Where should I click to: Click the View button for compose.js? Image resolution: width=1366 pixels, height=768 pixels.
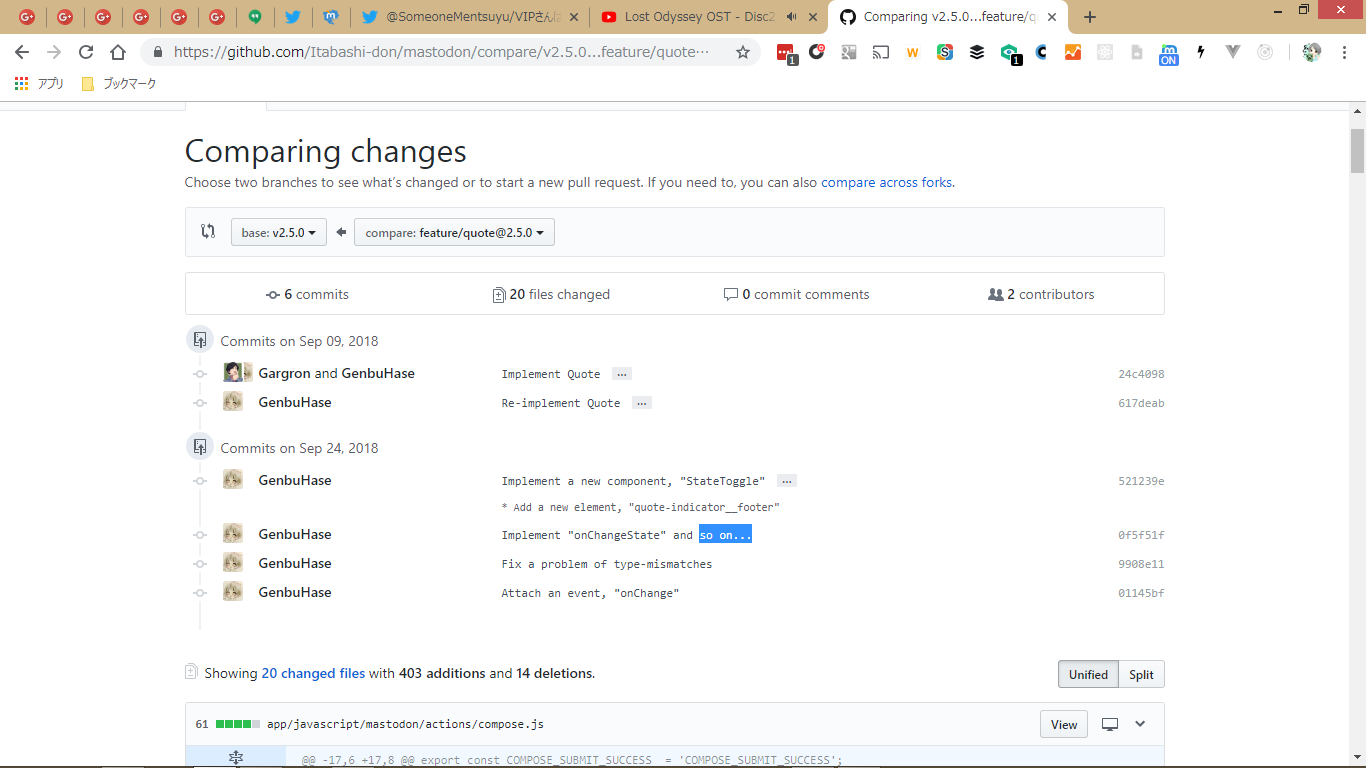tap(1063, 724)
